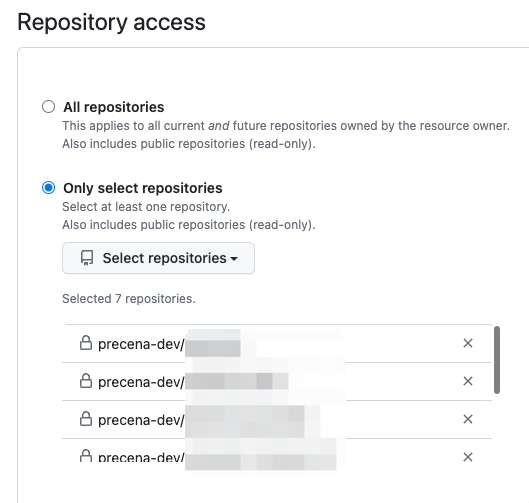
Task: Click the repo icon in Select repositories button
Action: point(87,258)
